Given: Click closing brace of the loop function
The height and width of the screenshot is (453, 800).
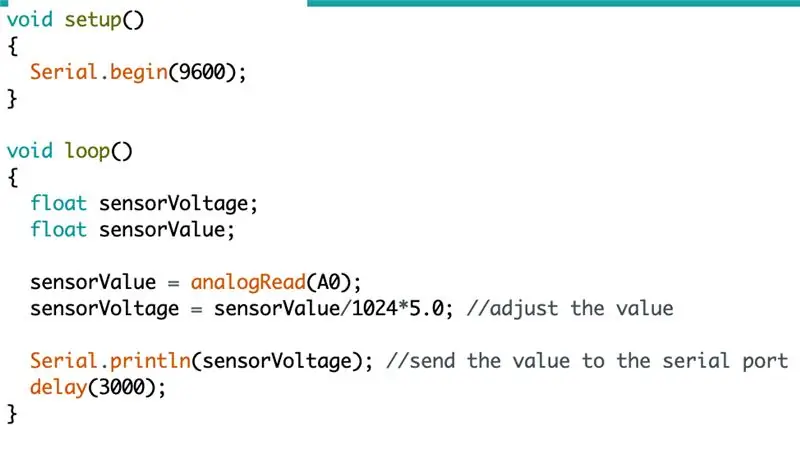Looking at the screenshot, I should click(x=12, y=414).
